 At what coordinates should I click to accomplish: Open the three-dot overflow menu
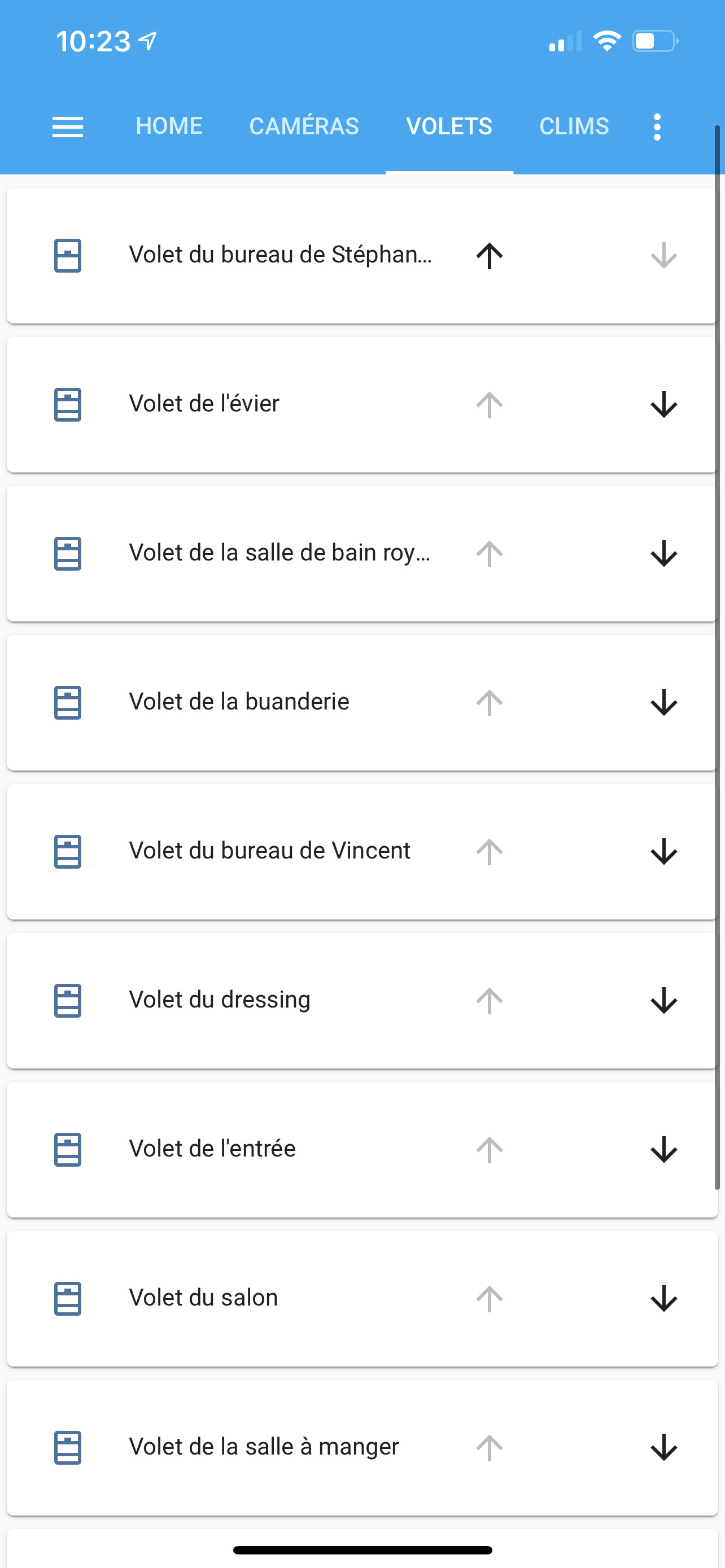656,126
